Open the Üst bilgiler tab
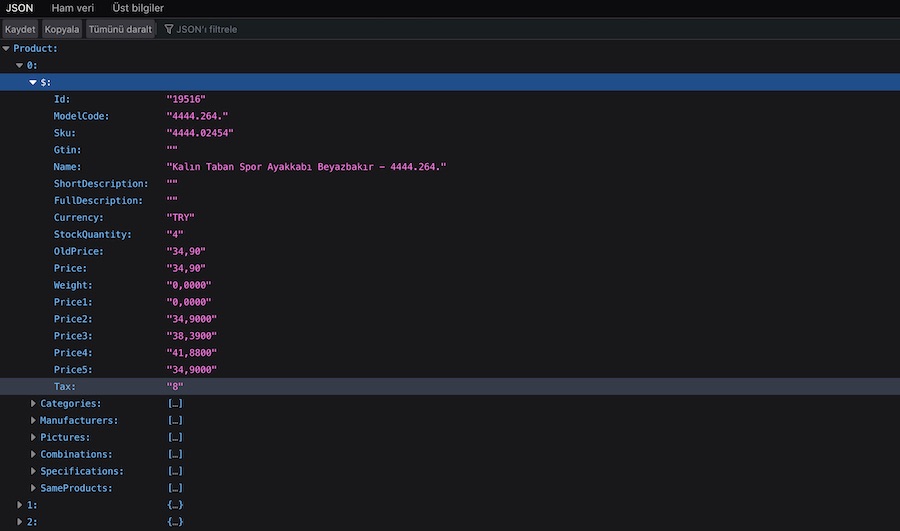The height and width of the screenshot is (531, 900). click(138, 8)
